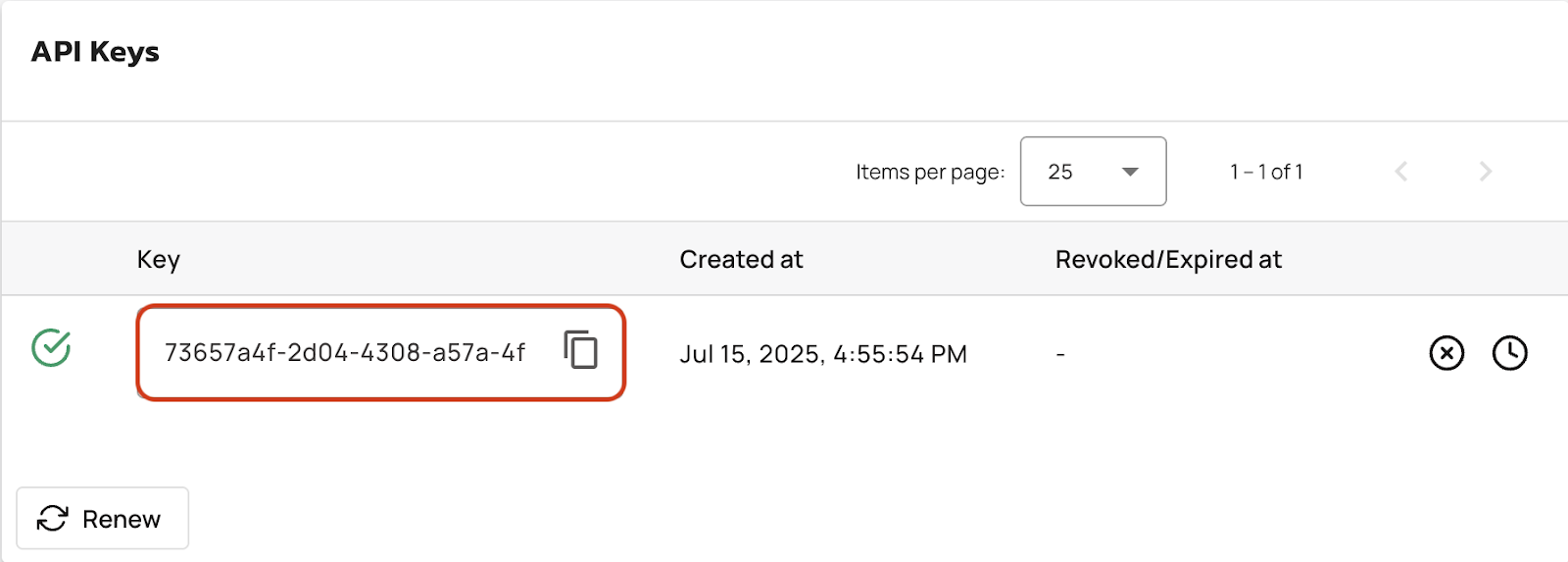Image resolution: width=1568 pixels, height=562 pixels.
Task: Click the Items per page label
Action: click(x=930, y=172)
